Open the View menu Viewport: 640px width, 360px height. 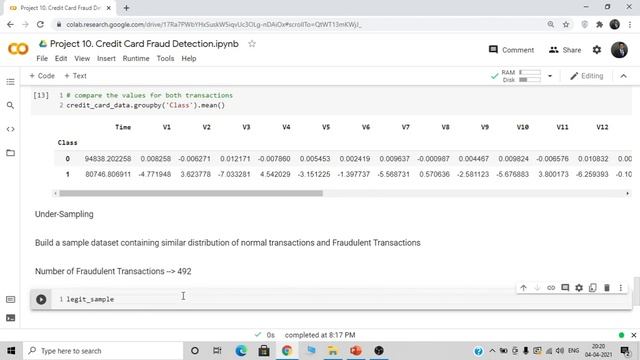(82, 58)
